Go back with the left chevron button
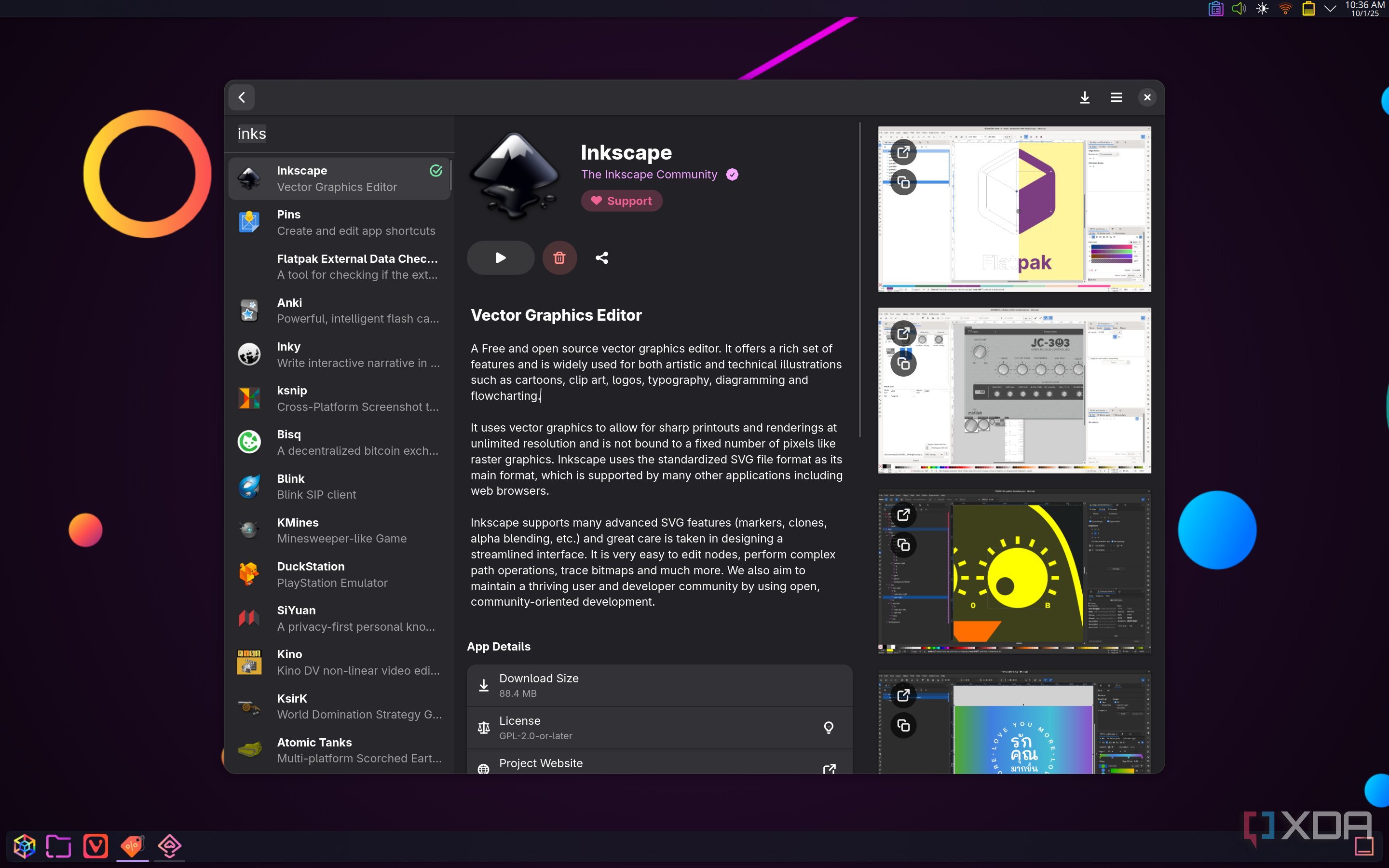 point(242,97)
